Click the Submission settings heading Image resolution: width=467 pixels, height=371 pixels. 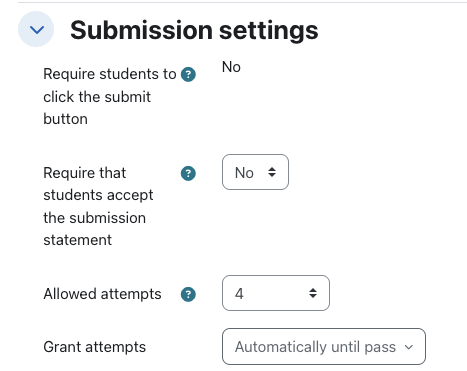pyautogui.click(x=194, y=30)
